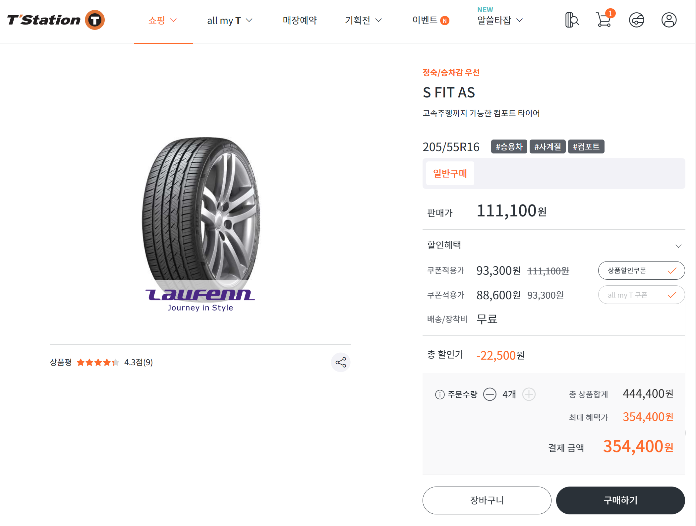Click the large 354,400원 payment amount
The image size is (696, 526).
(x=638, y=447)
